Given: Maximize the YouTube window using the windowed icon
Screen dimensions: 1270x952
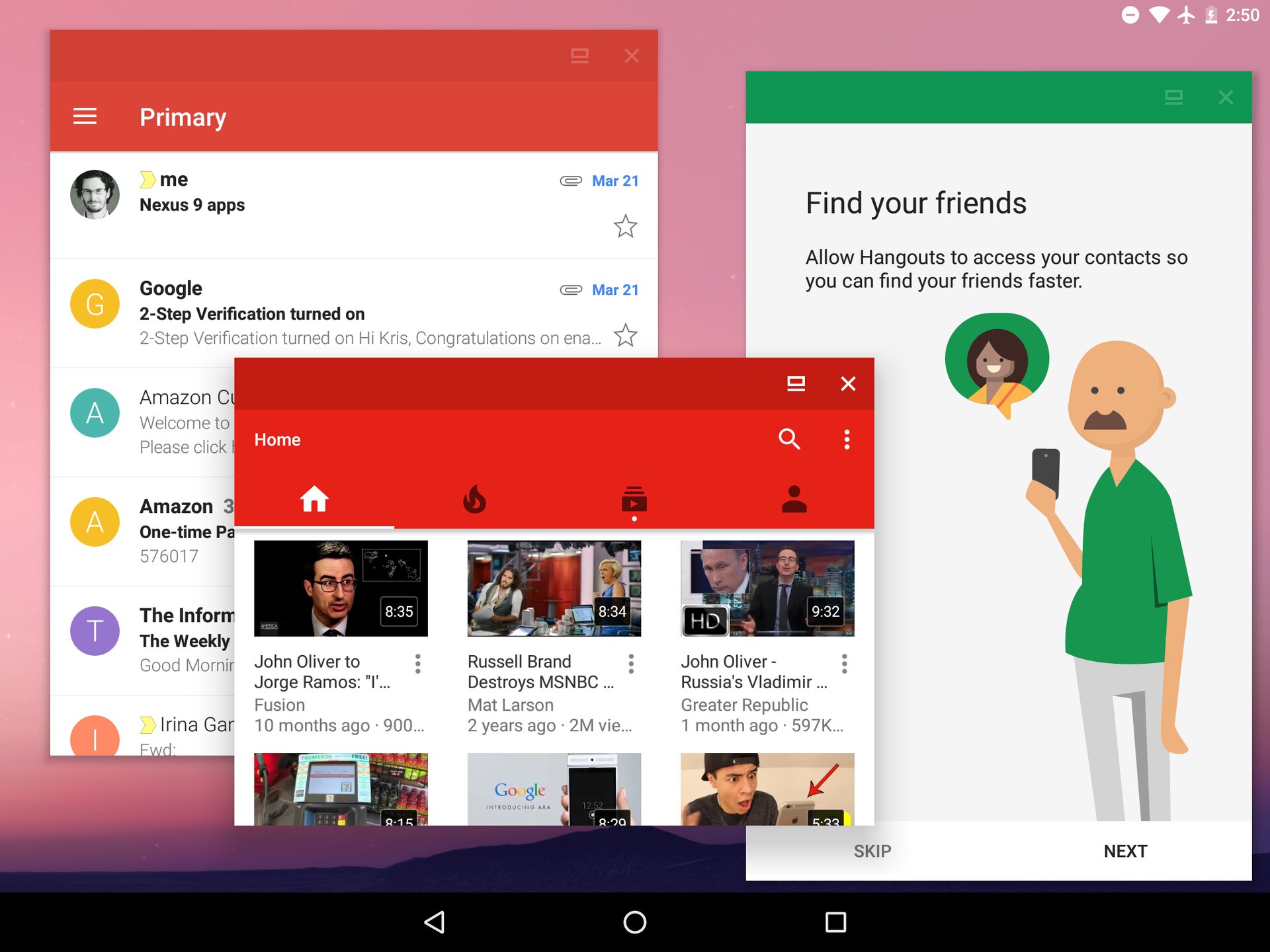Looking at the screenshot, I should click(x=796, y=383).
